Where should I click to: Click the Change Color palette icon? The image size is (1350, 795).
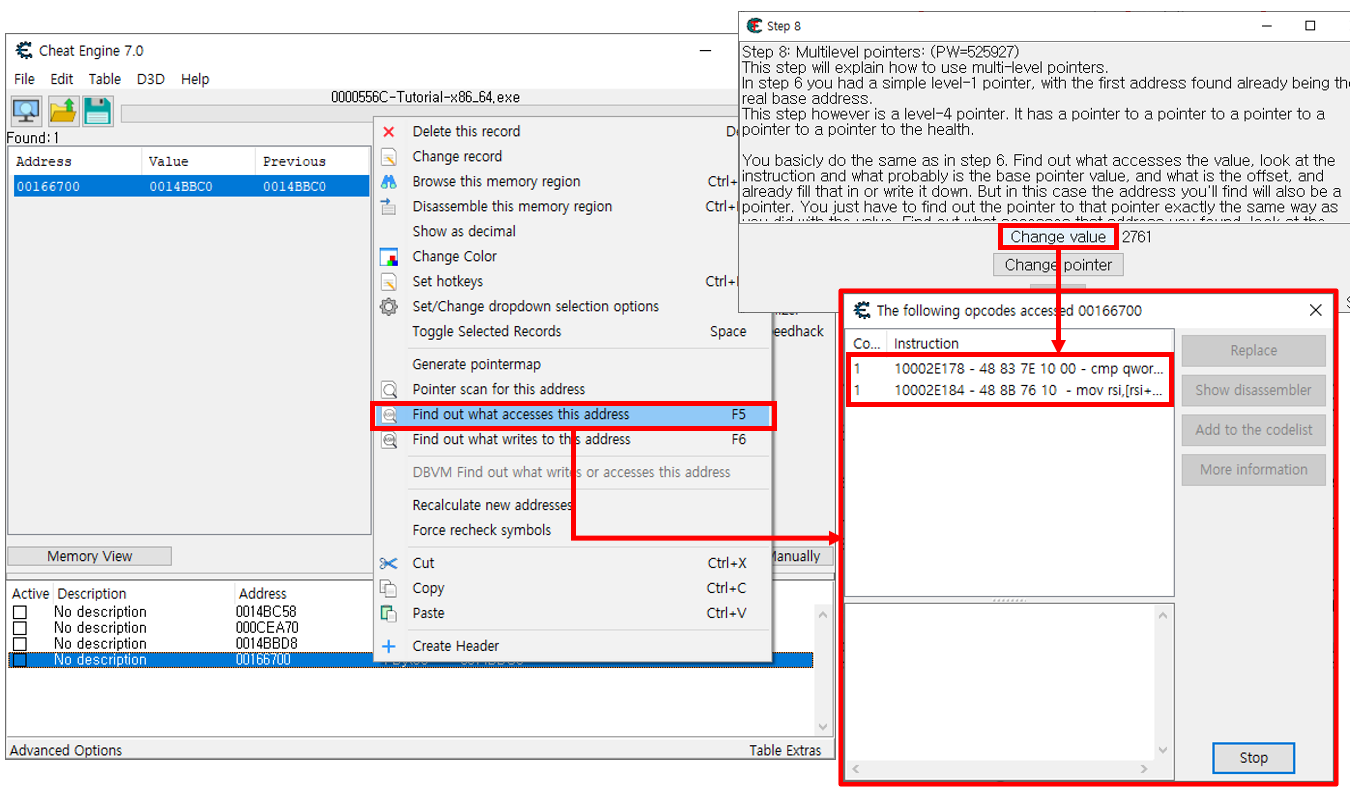tap(390, 256)
